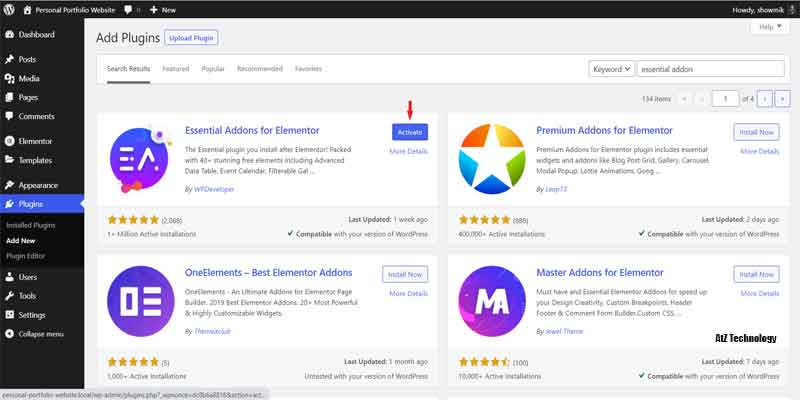This screenshot has width=800, height=400.
Task: Switch to the Popular tab
Action: [213, 69]
